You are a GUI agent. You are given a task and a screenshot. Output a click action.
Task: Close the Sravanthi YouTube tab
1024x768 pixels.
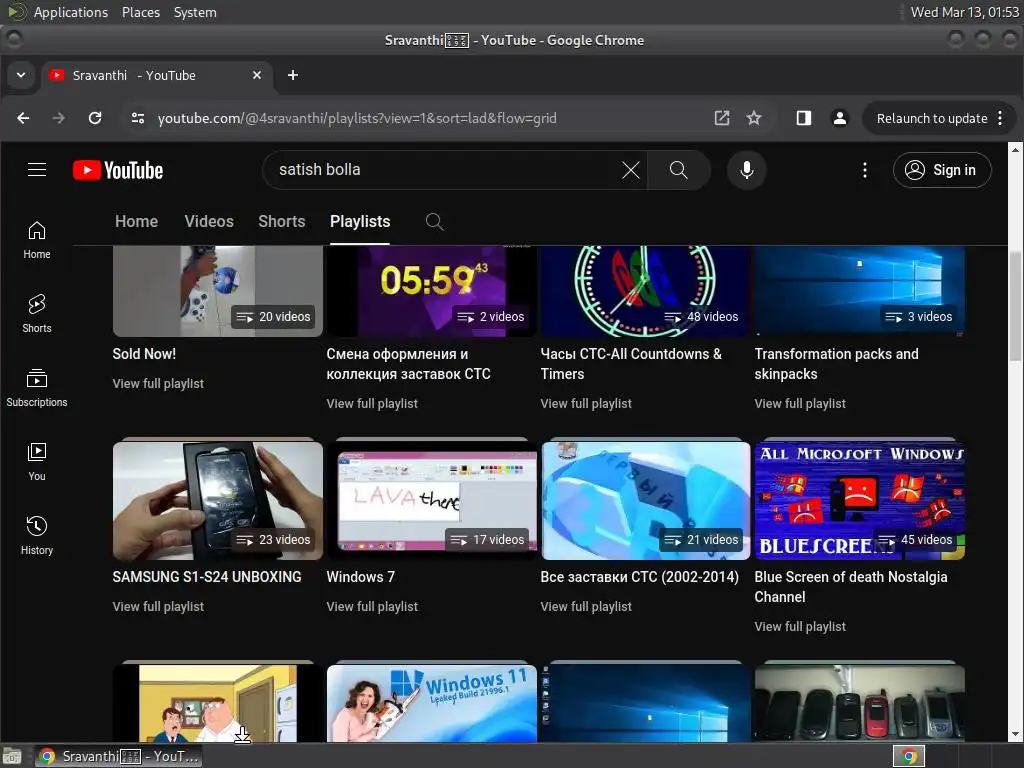pyautogui.click(x=257, y=75)
